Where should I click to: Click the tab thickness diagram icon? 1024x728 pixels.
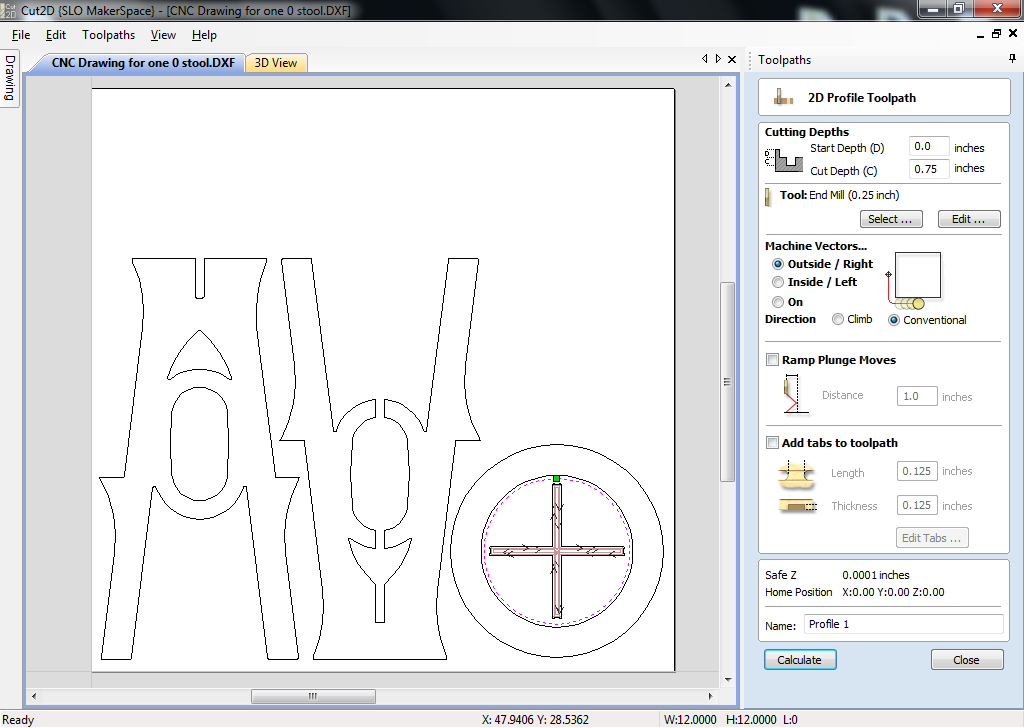pyautogui.click(x=797, y=505)
